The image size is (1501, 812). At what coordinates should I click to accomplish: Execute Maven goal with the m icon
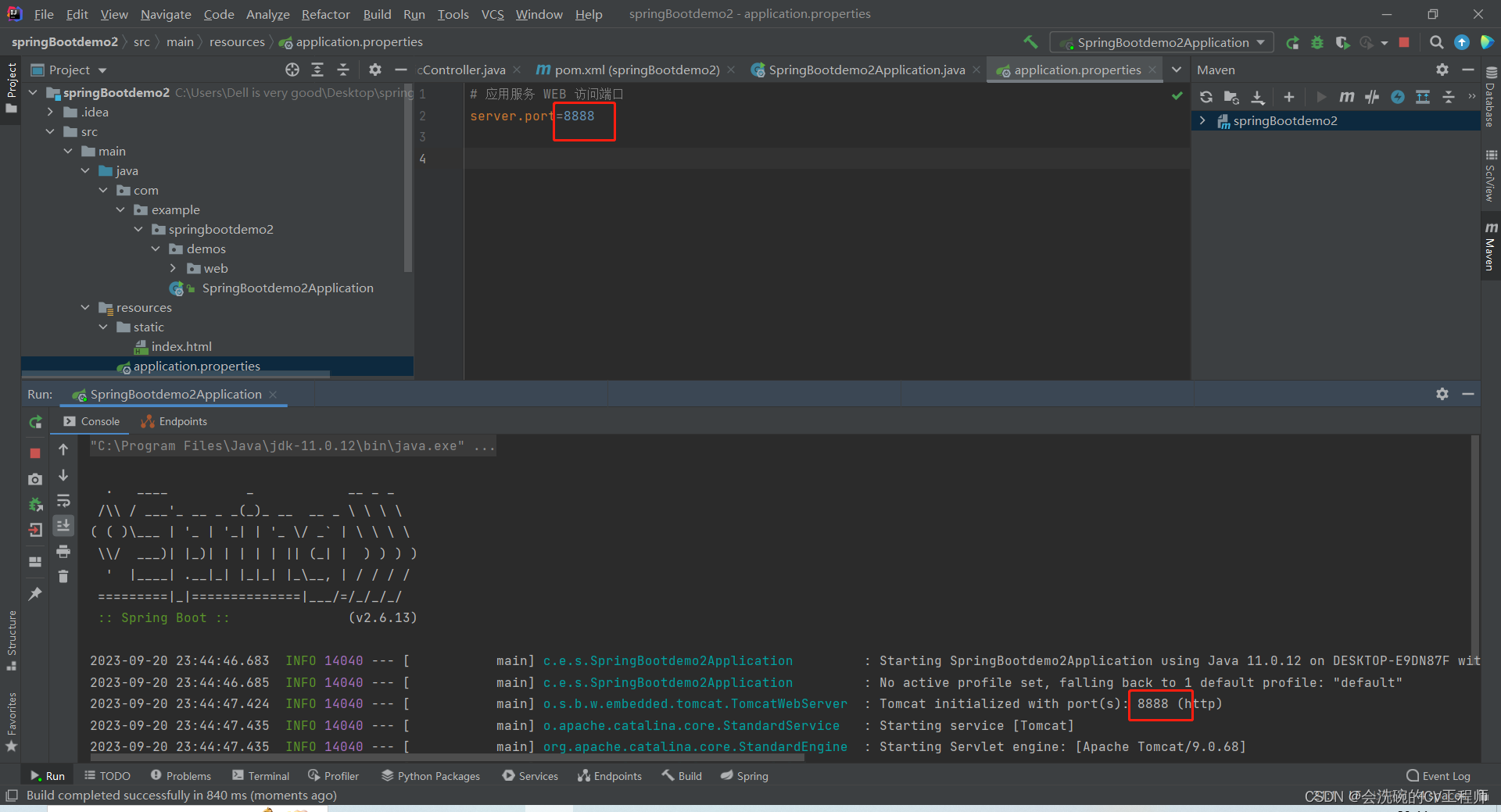[1346, 97]
